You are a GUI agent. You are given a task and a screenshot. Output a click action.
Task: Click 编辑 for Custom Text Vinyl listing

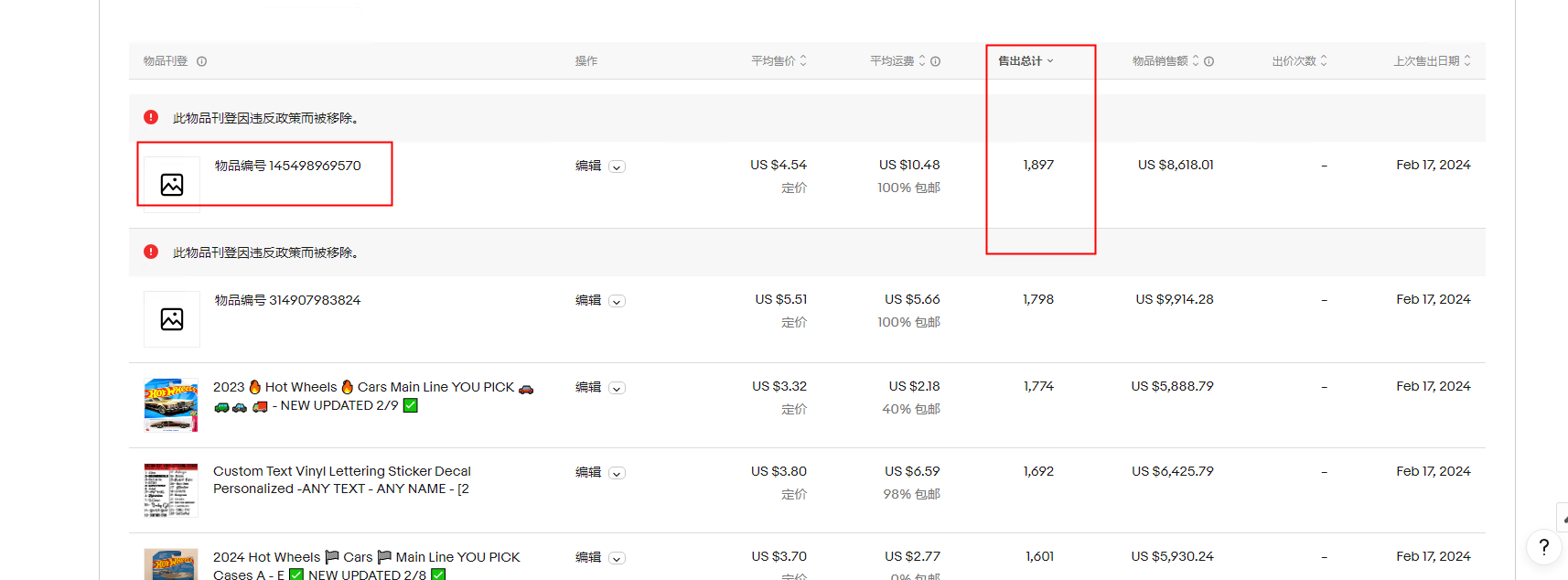click(x=588, y=472)
